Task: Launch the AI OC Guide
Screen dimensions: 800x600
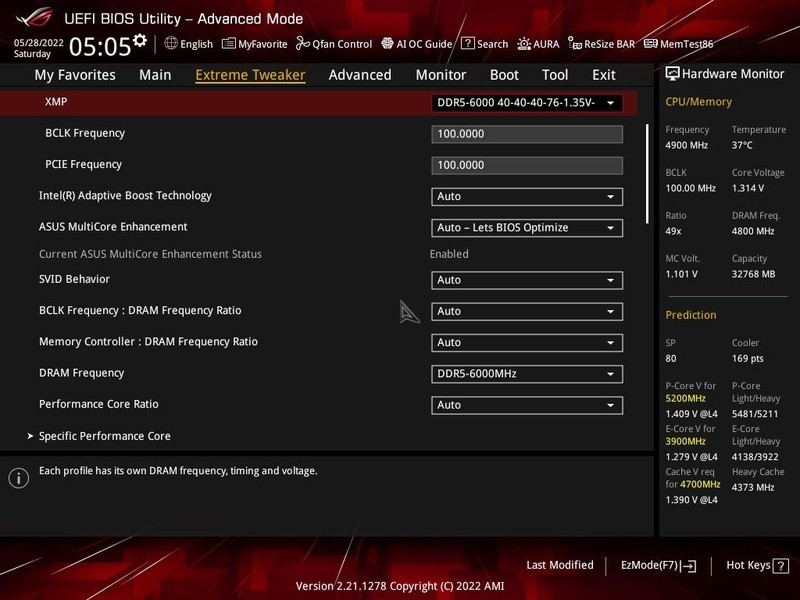Action: click(426, 43)
